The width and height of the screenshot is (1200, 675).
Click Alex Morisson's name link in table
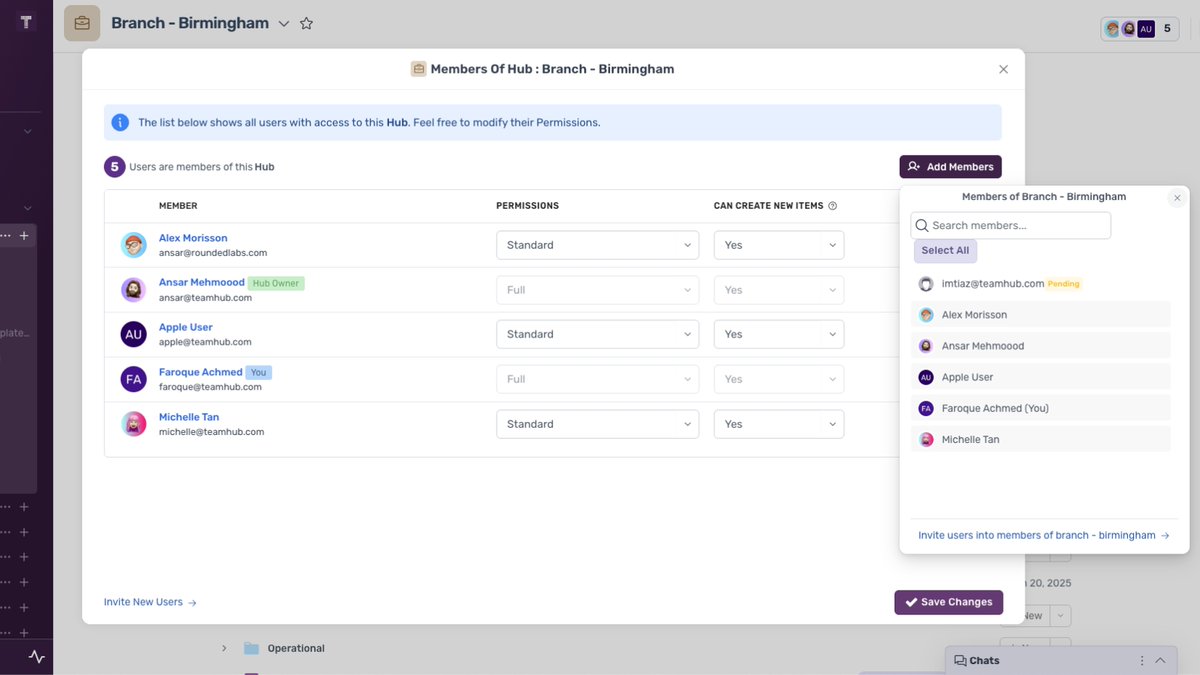(193, 238)
